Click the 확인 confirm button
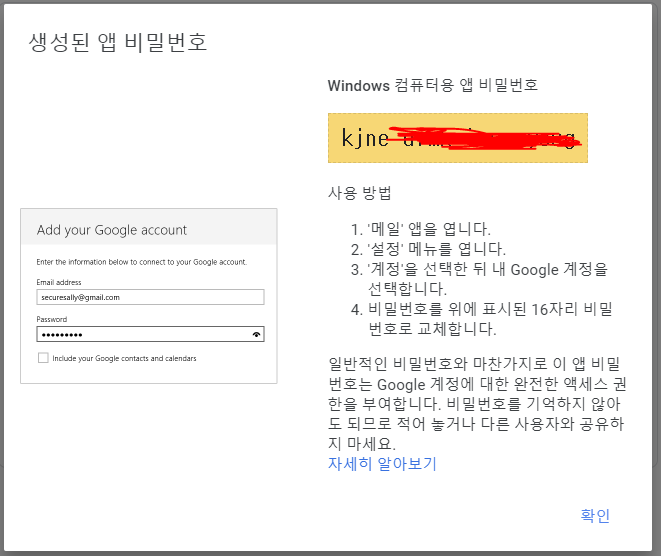 point(595,516)
